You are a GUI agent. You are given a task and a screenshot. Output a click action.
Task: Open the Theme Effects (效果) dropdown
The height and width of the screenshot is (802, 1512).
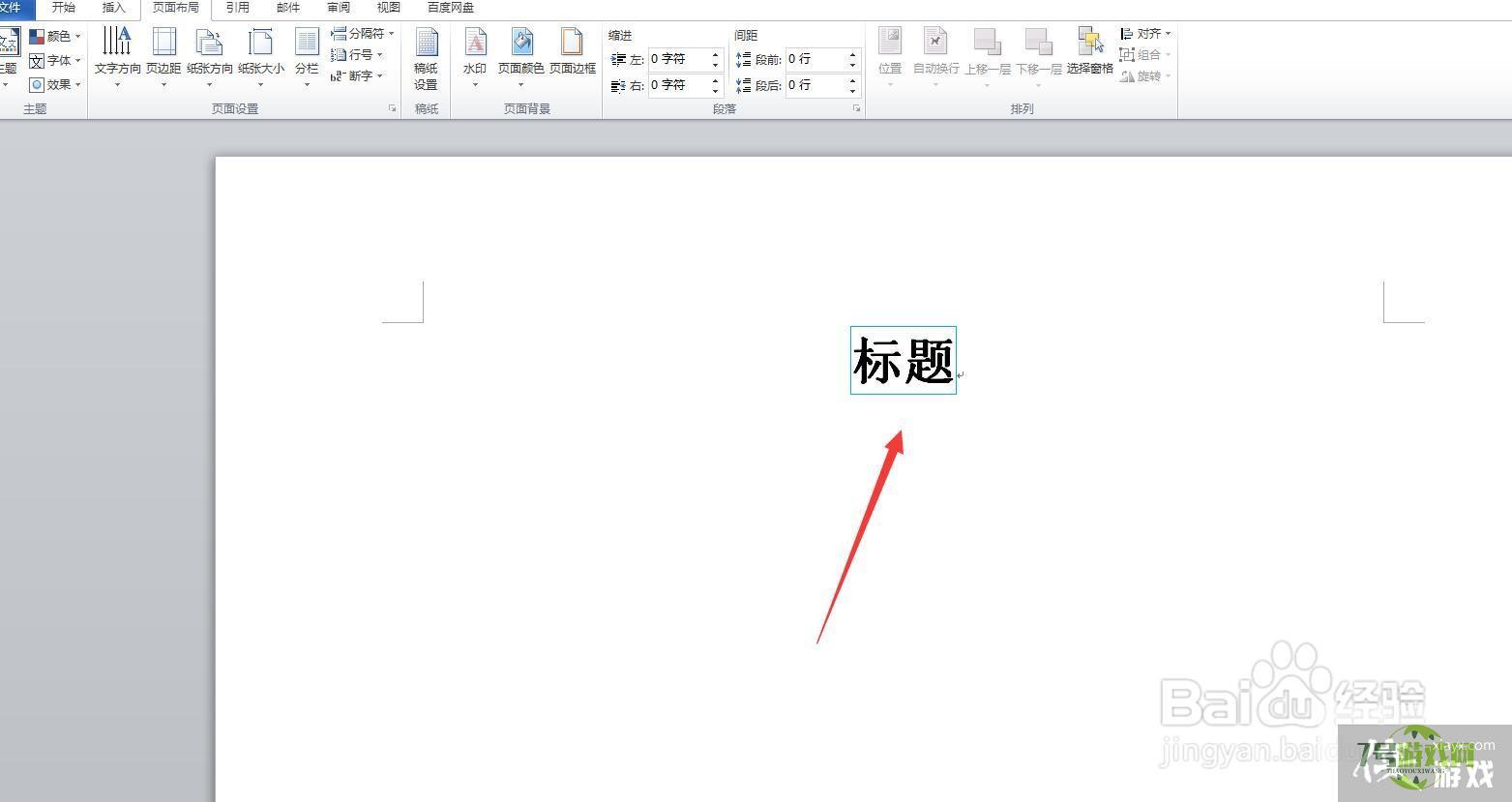55,85
